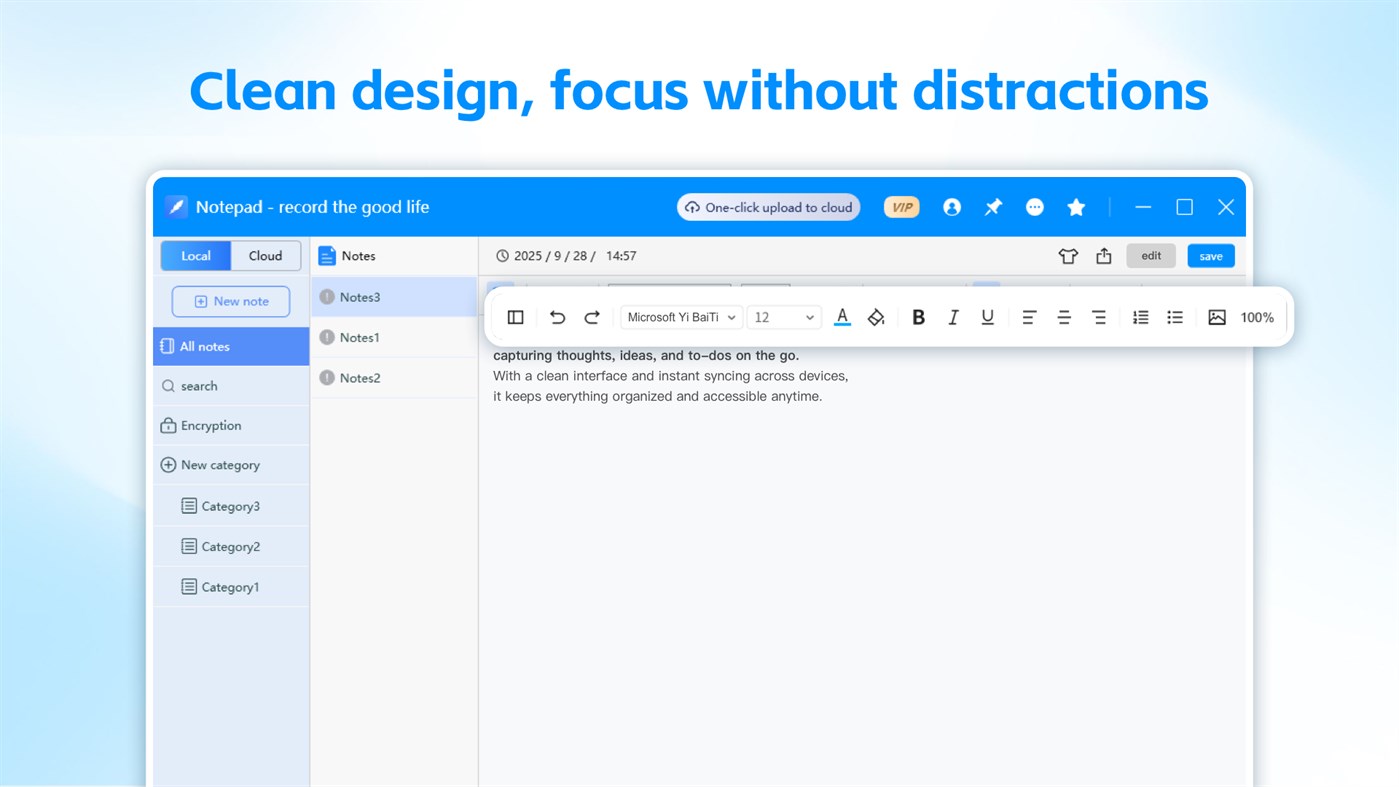This screenshot has width=1399, height=787.
Task: Open the font size 12 dropdown
Action: pos(784,317)
